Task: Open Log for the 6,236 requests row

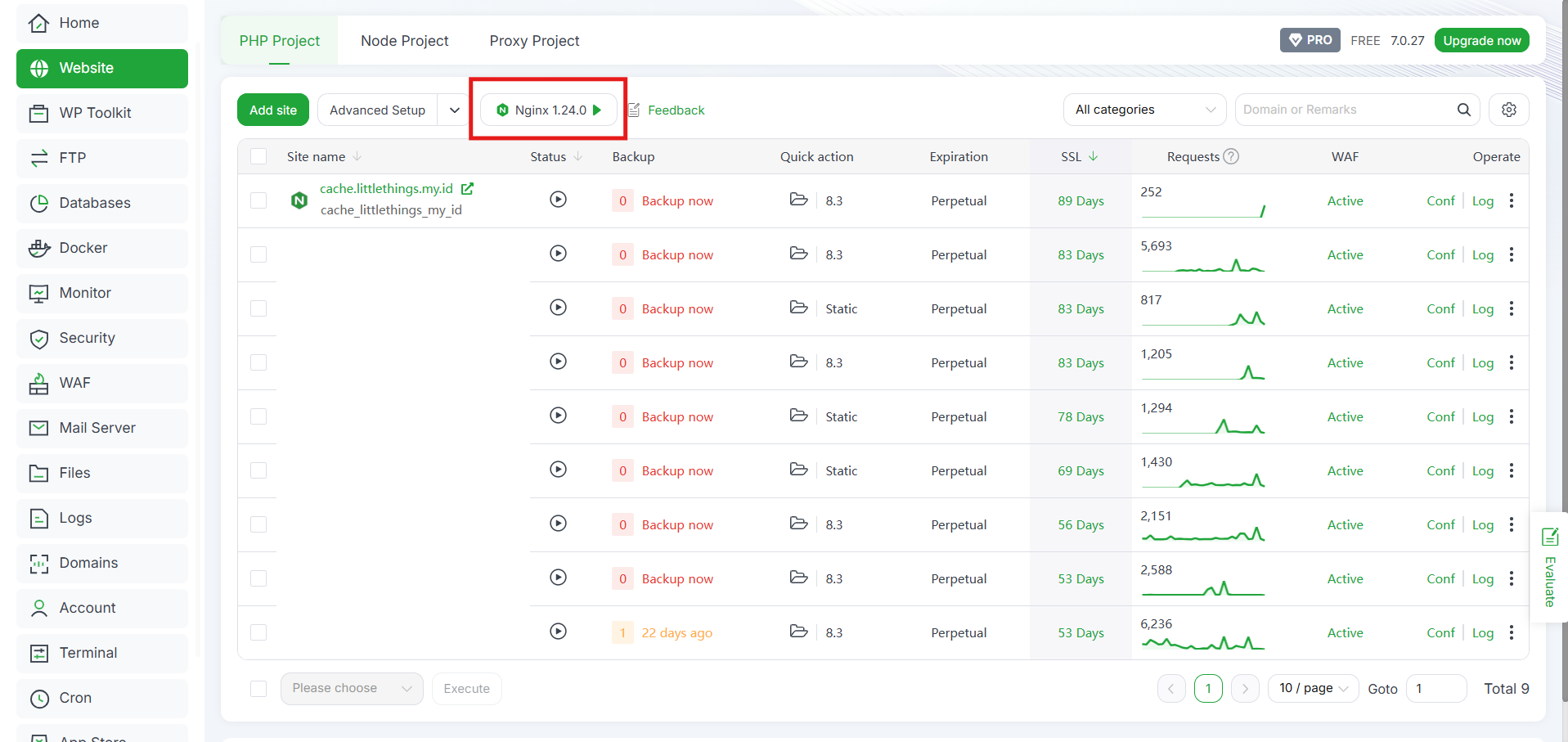Action: (x=1483, y=632)
